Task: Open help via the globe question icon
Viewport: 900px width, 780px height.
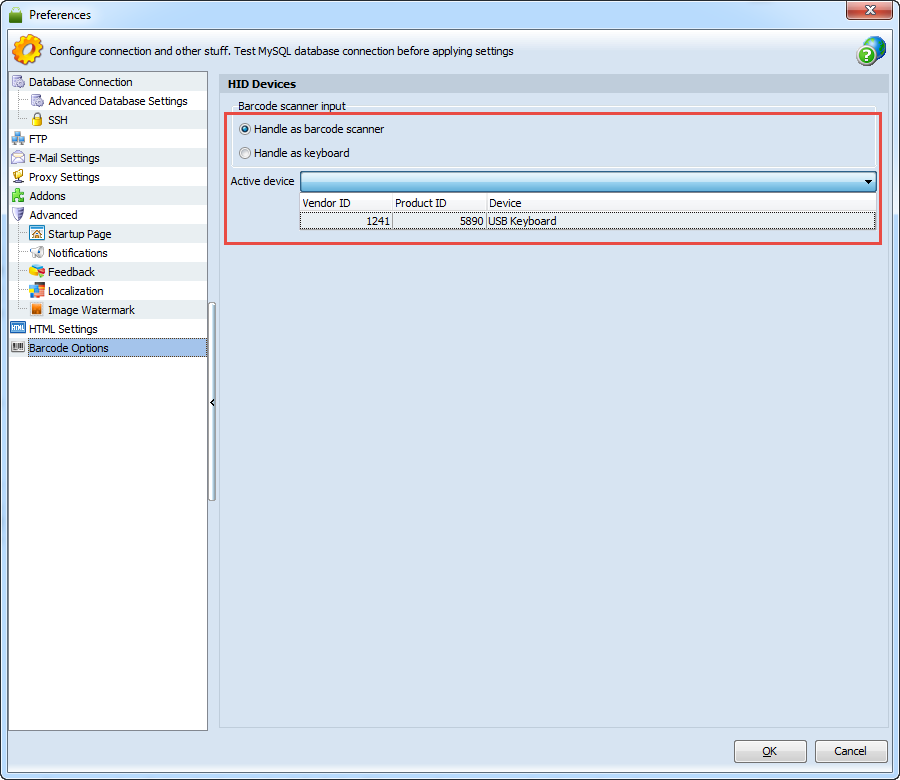Action: 870,51
